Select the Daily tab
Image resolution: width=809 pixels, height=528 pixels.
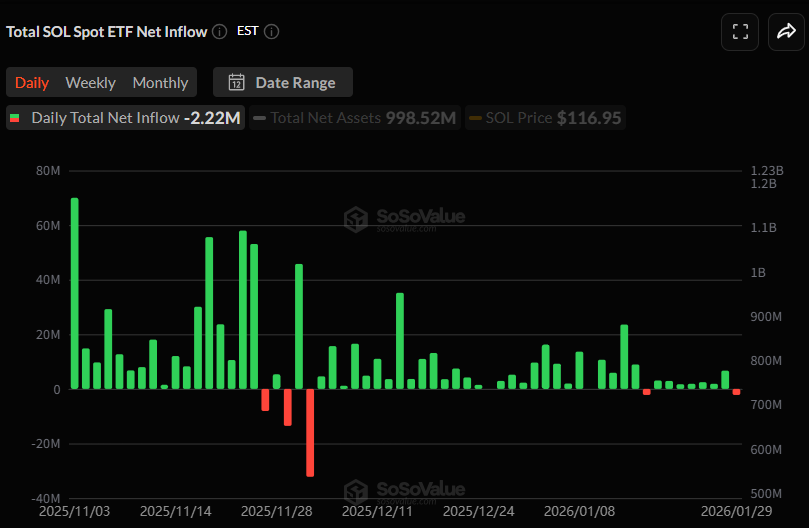32,83
